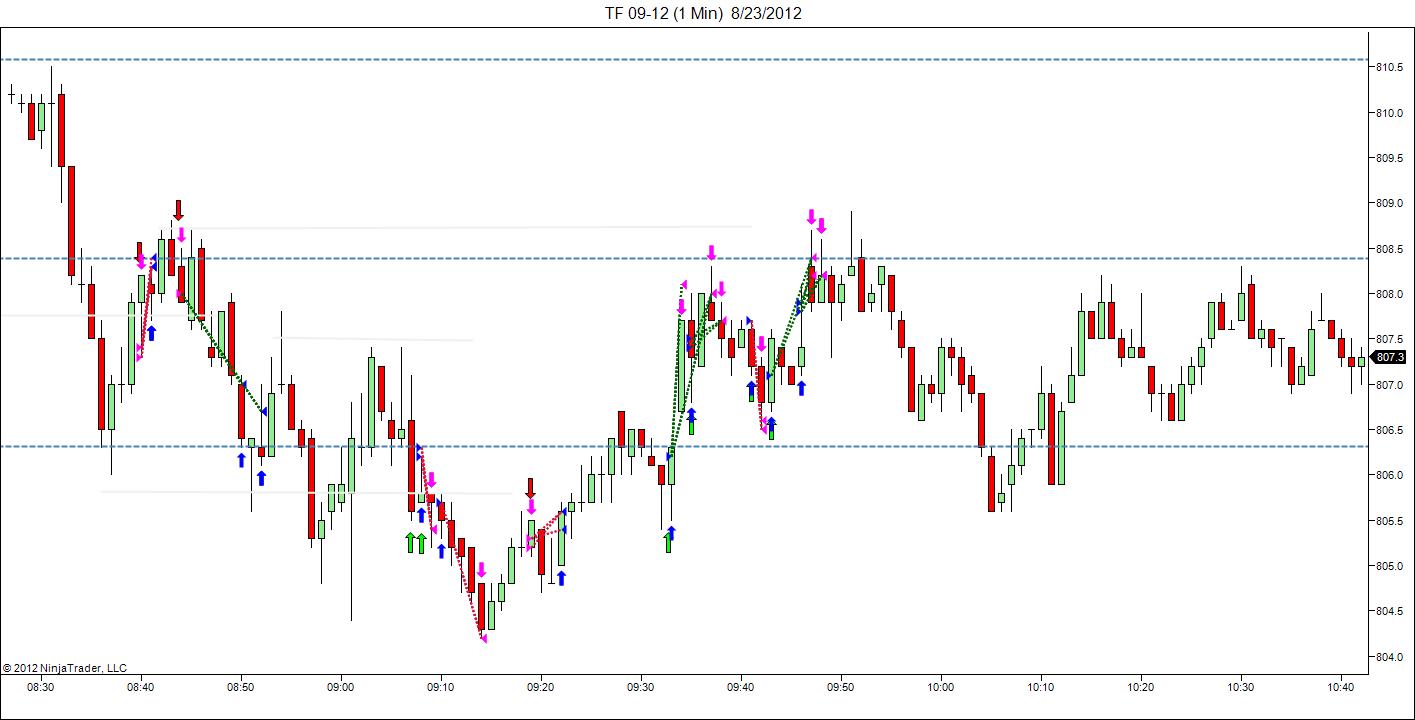Click the 807.5 price axis label
1415x720 pixels.
tap(1389, 339)
